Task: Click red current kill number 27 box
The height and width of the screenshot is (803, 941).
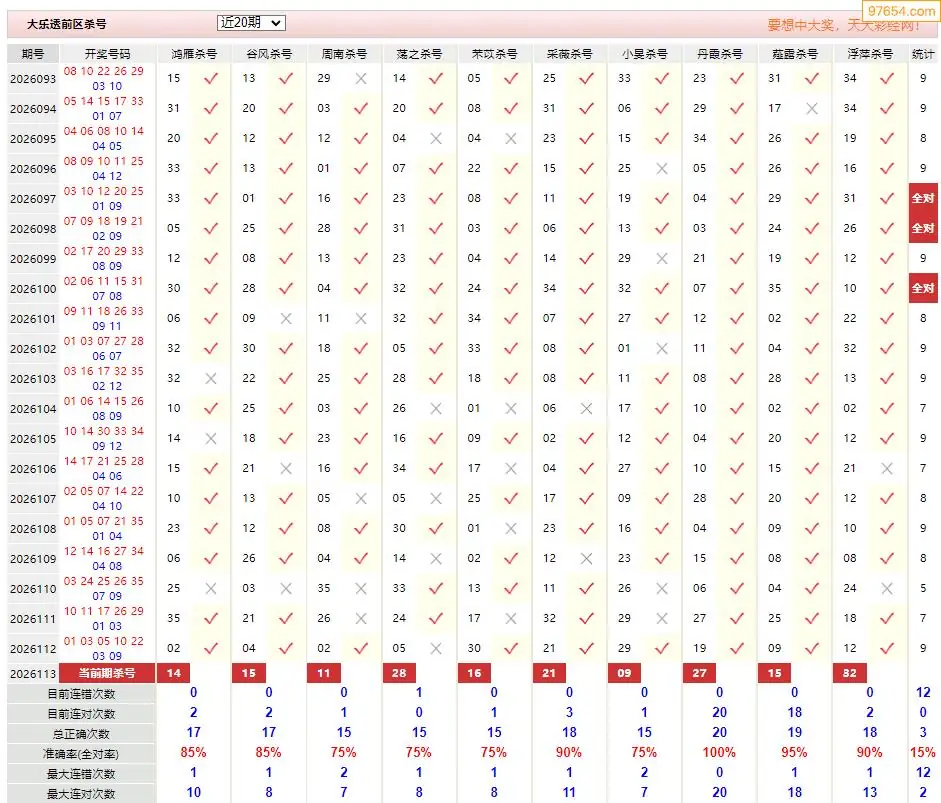Action: point(700,673)
